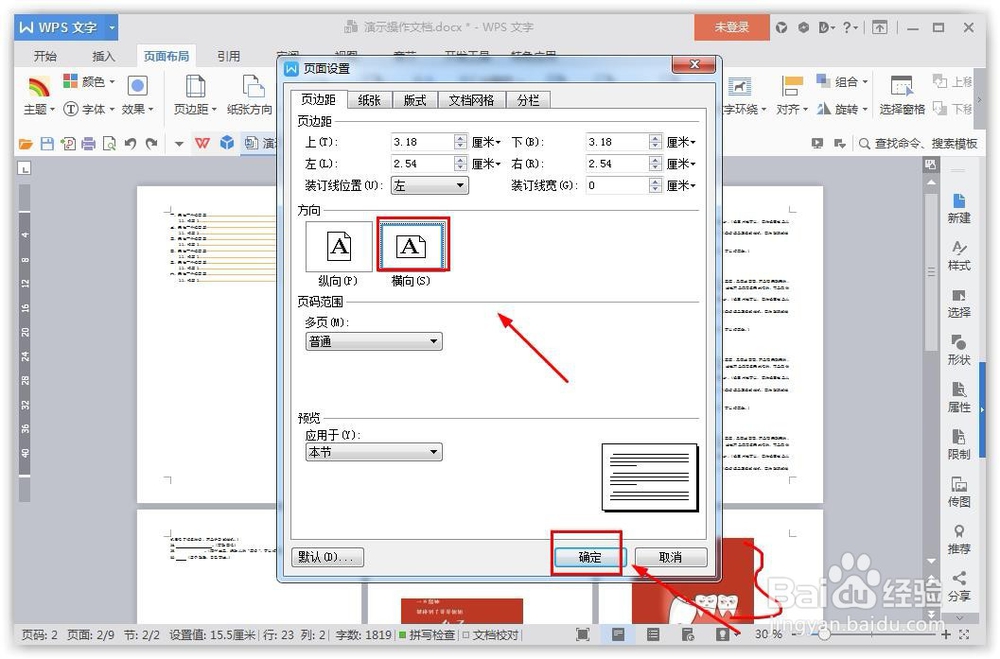Open 装订线位置 gutter position dropdown
The width and height of the screenshot is (1000, 659).
429,186
